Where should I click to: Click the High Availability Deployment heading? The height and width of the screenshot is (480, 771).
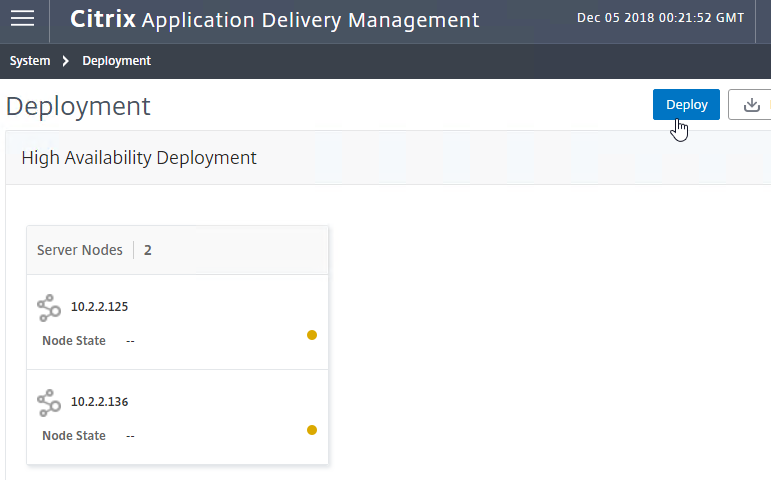[x=139, y=158]
